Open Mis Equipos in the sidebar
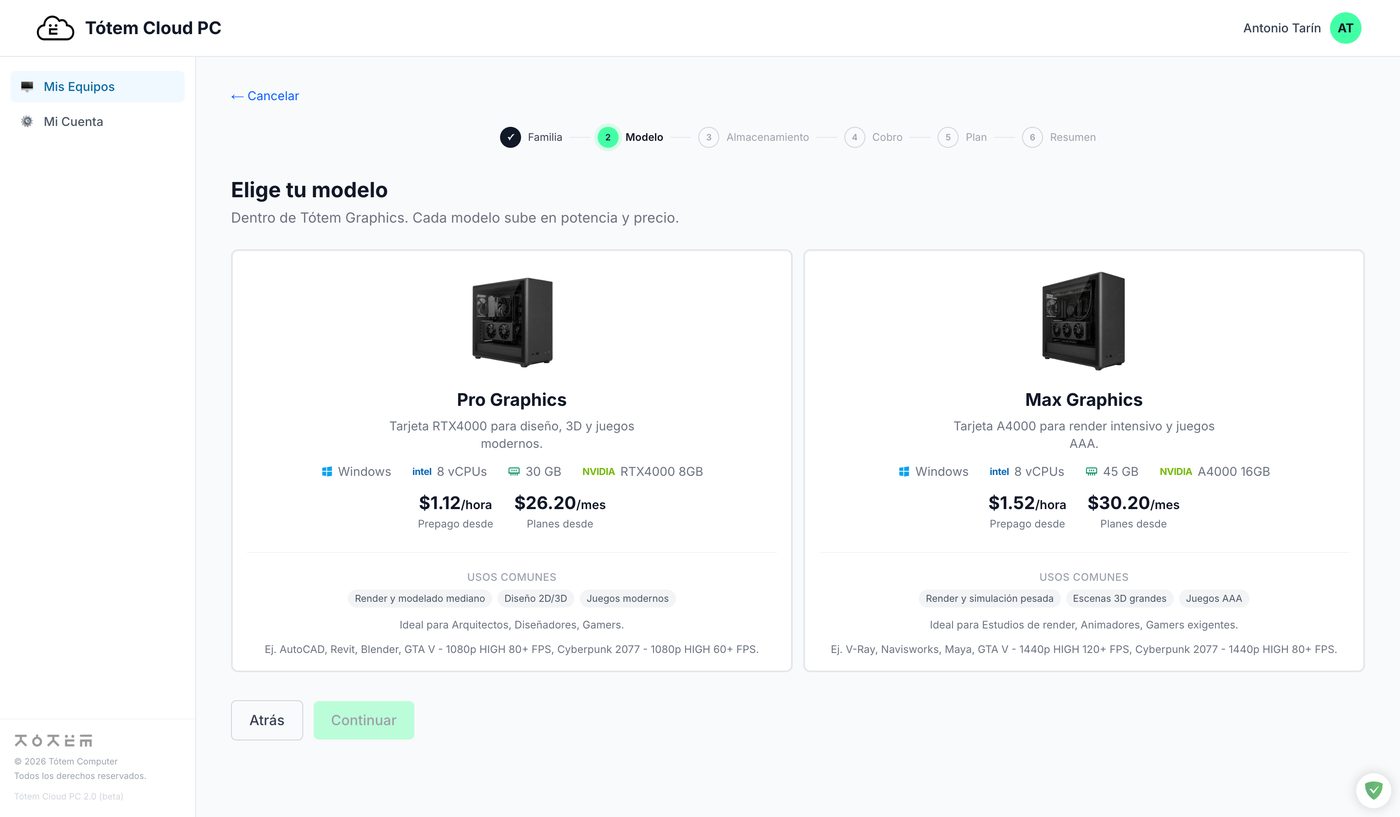Viewport: 1400px width, 817px height. pos(97,87)
